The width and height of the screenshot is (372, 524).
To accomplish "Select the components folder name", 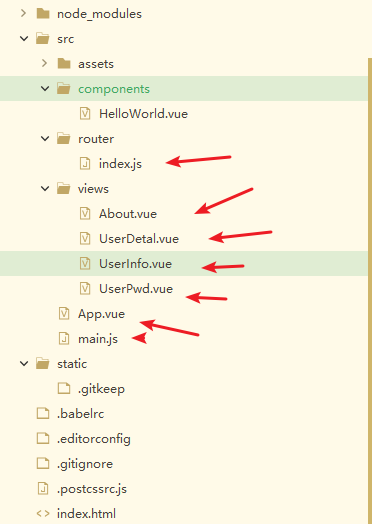I will 114,89.
